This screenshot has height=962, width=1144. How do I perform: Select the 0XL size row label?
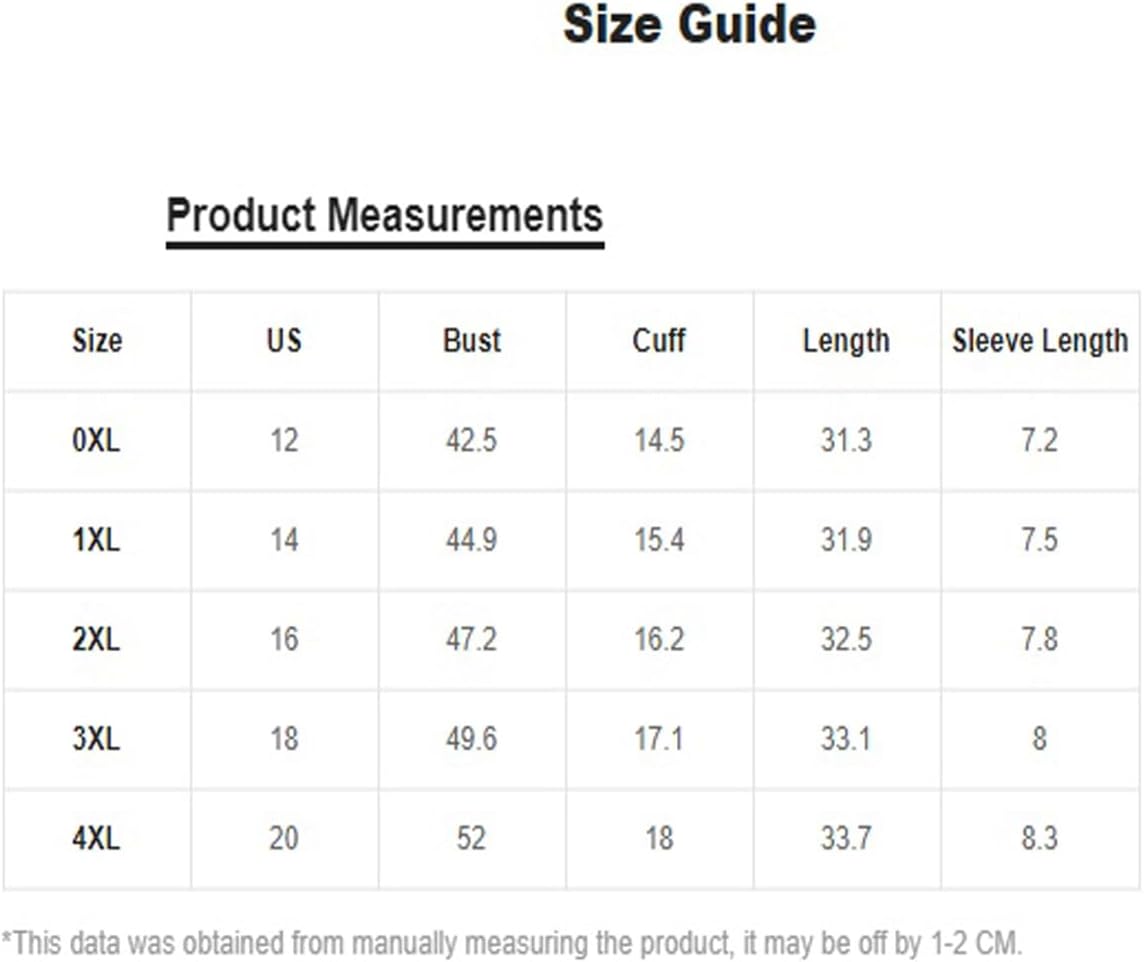coord(96,440)
